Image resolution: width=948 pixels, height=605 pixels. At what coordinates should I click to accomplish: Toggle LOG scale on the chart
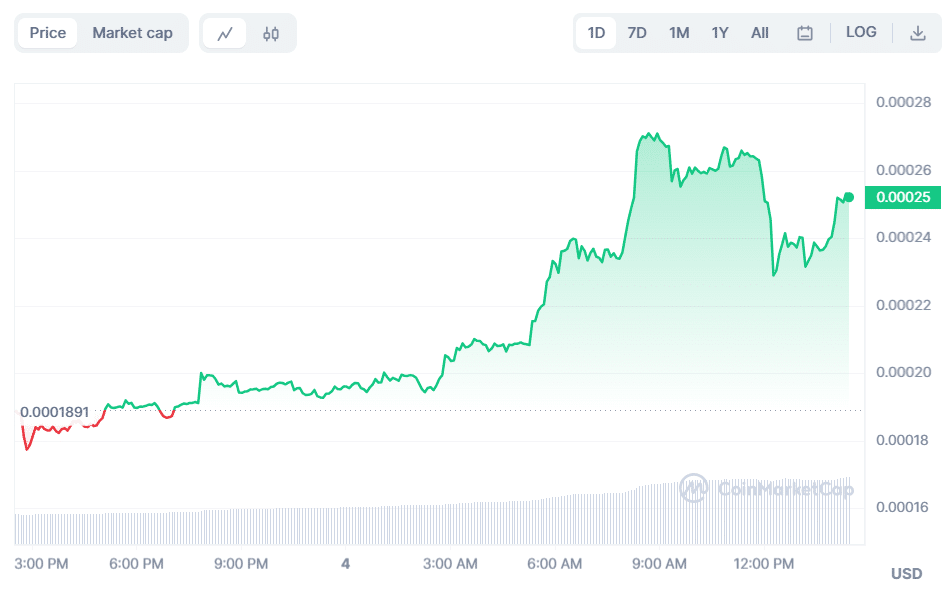[x=861, y=32]
